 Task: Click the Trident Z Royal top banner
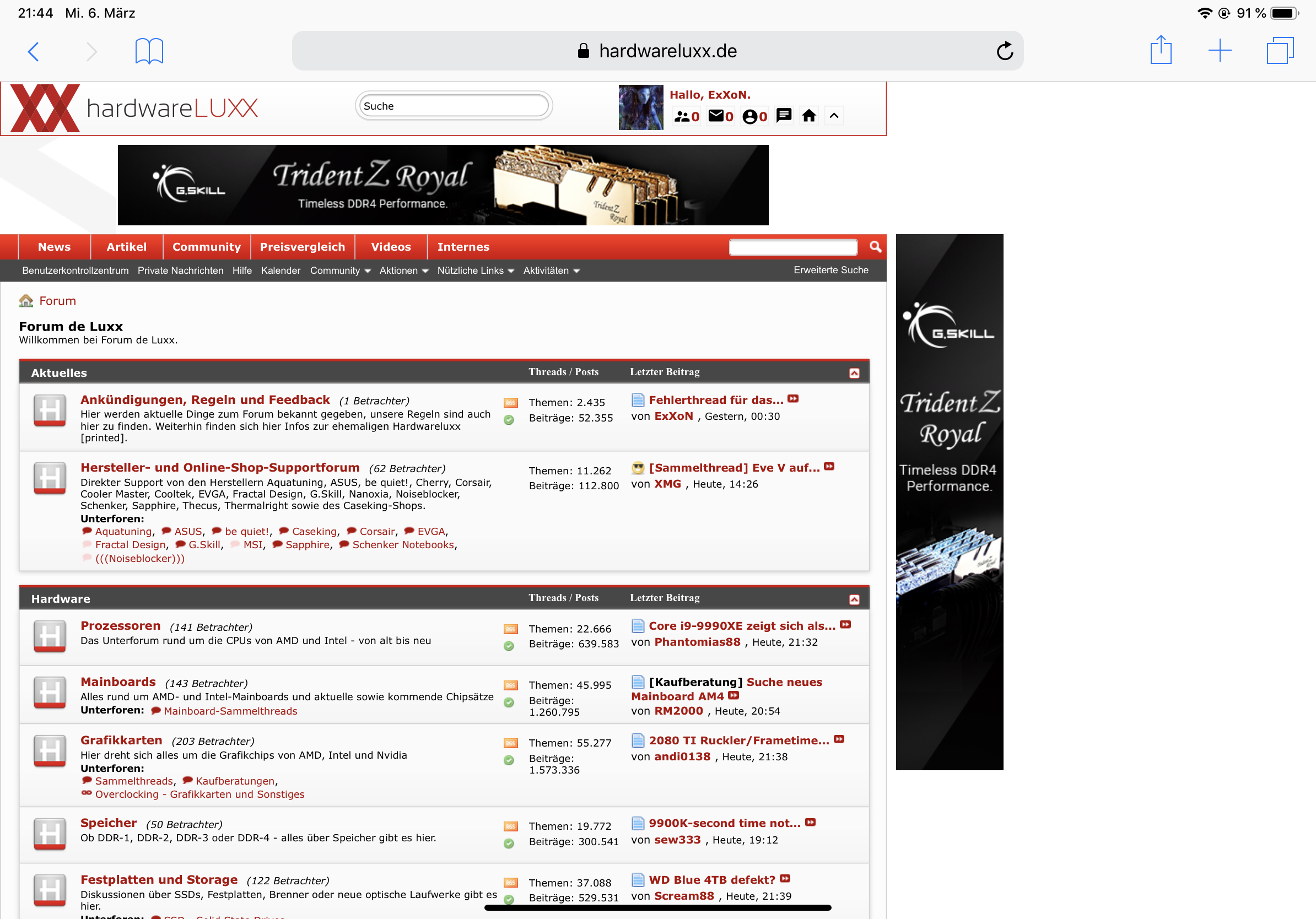coord(443,185)
